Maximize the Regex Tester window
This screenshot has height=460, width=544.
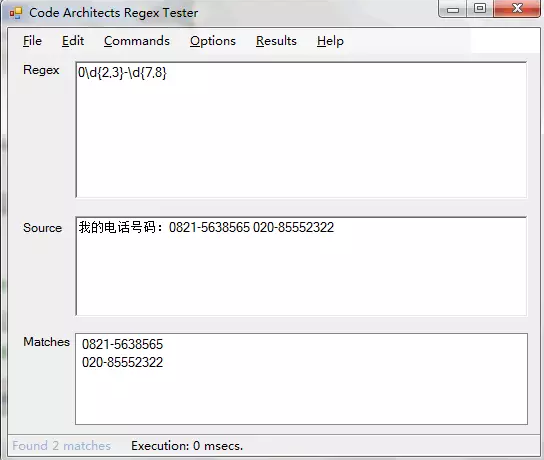tap(480, 9)
